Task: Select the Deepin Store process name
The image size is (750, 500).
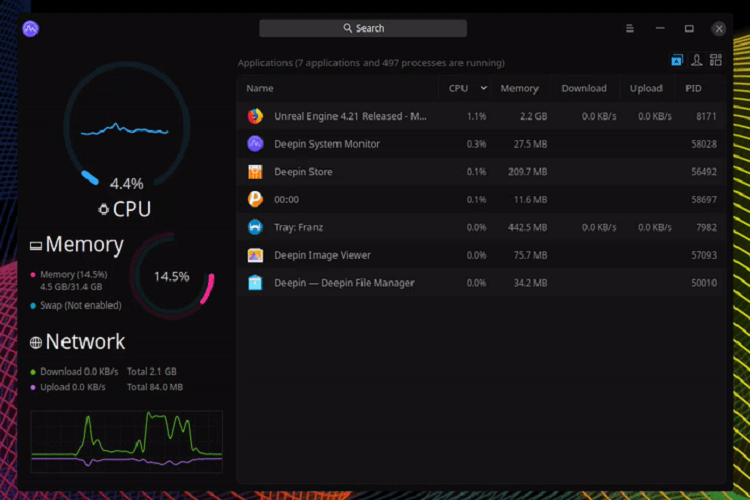Action: tap(303, 172)
